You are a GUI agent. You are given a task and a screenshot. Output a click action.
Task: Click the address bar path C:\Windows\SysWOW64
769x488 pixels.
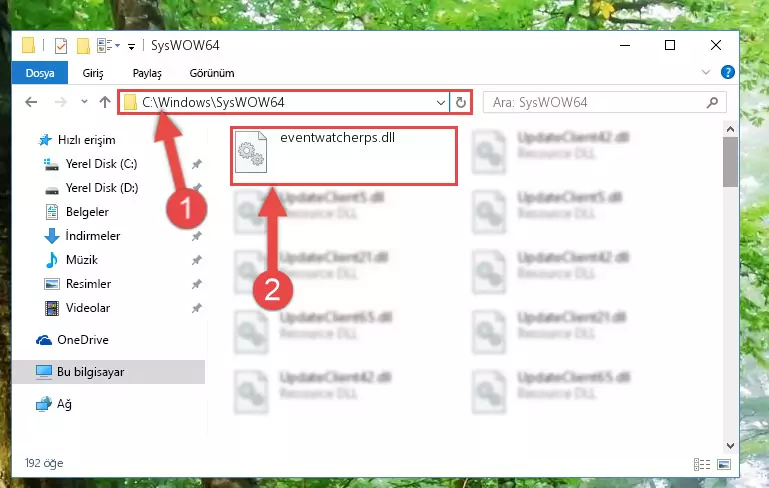[x=213, y=103]
